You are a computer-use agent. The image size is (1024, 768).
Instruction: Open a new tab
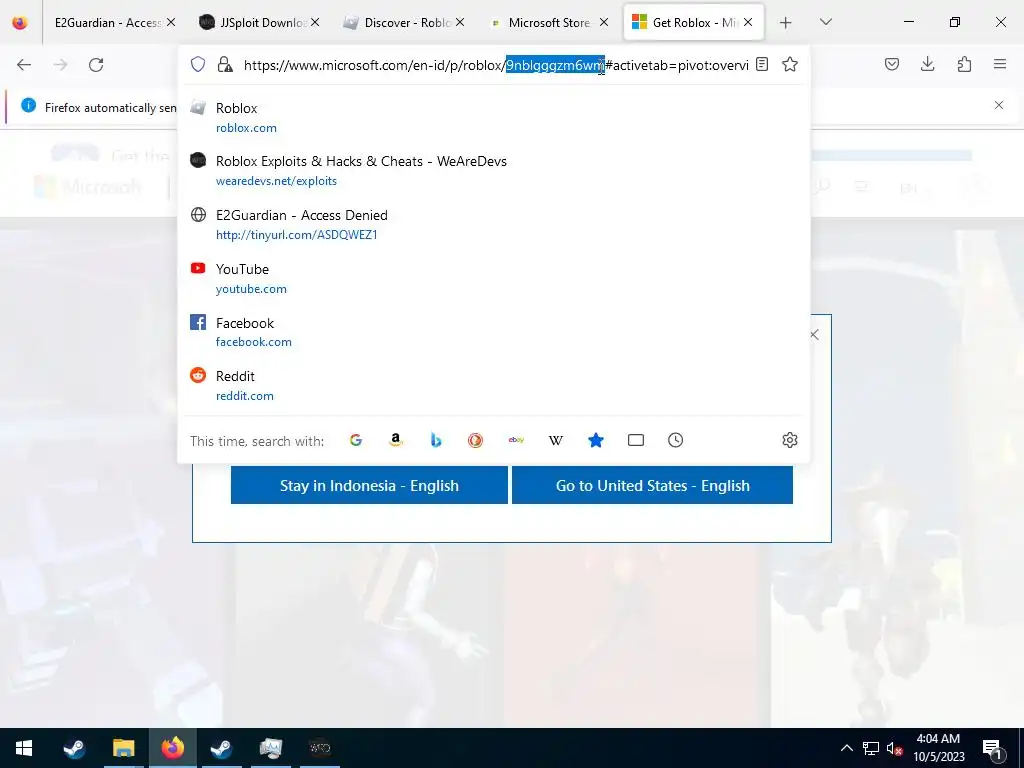pyautogui.click(x=786, y=23)
